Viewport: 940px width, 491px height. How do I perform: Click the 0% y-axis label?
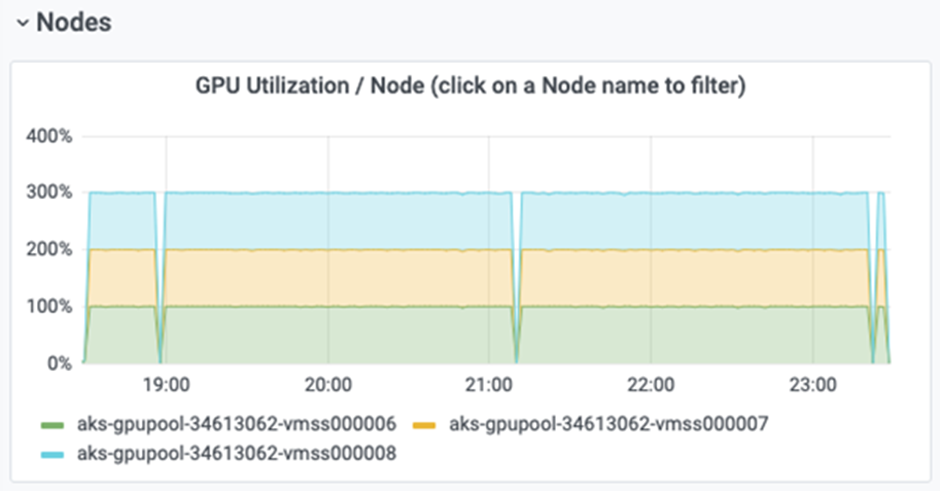click(x=57, y=363)
